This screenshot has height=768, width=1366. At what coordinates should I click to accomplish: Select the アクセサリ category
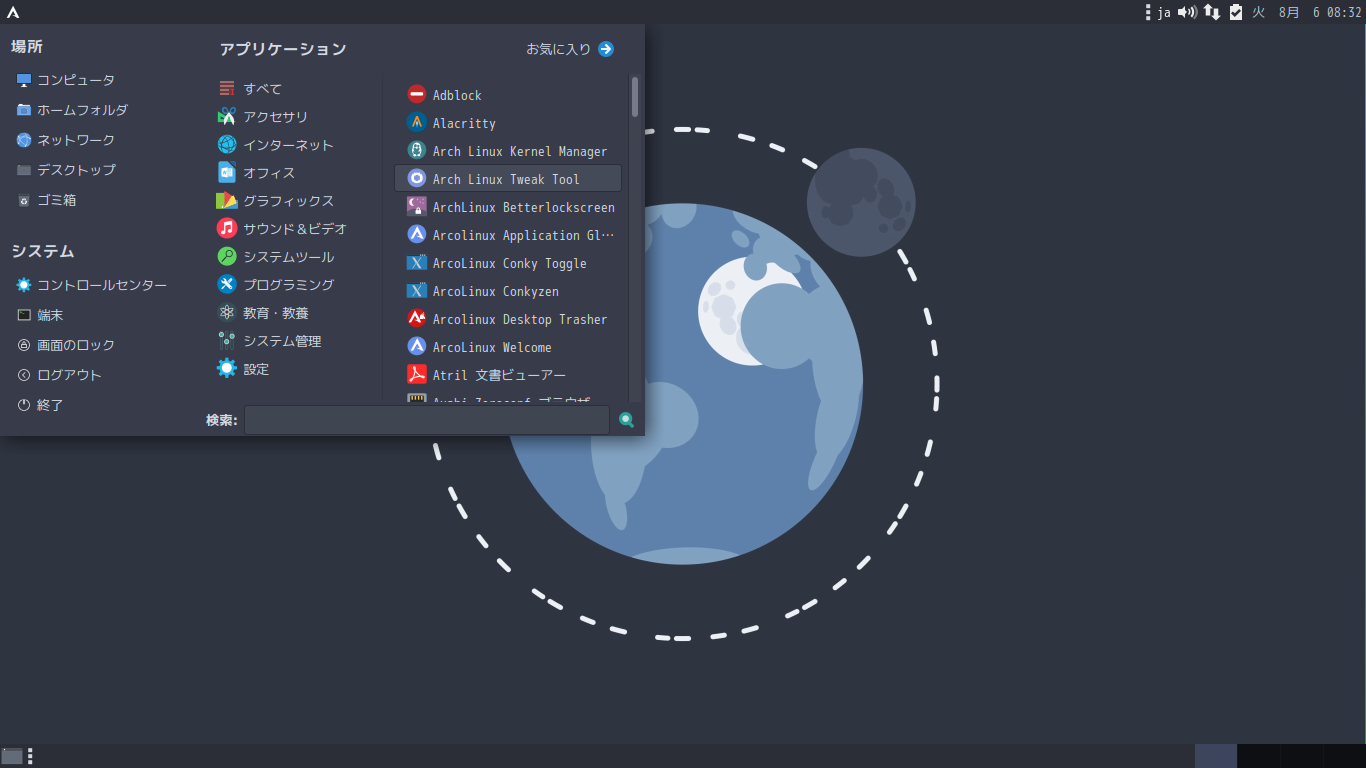pos(263,117)
